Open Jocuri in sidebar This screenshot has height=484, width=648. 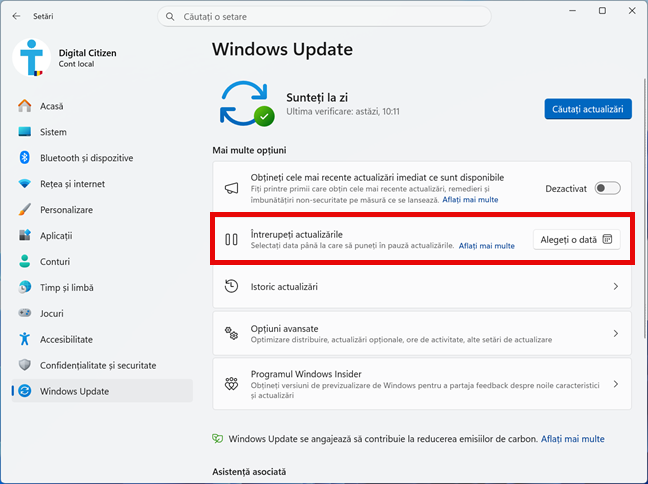(x=102, y=313)
